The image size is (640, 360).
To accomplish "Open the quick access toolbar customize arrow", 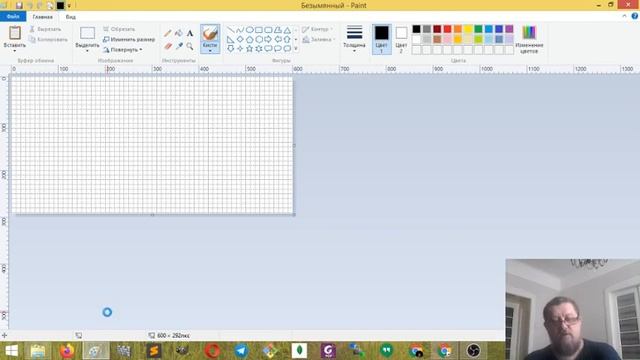I will 69,6.
